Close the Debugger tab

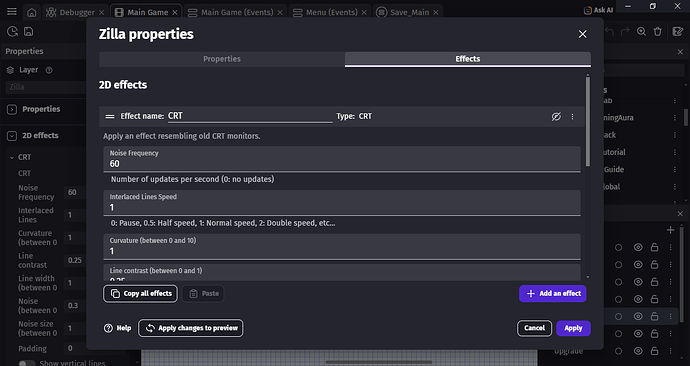coord(102,12)
